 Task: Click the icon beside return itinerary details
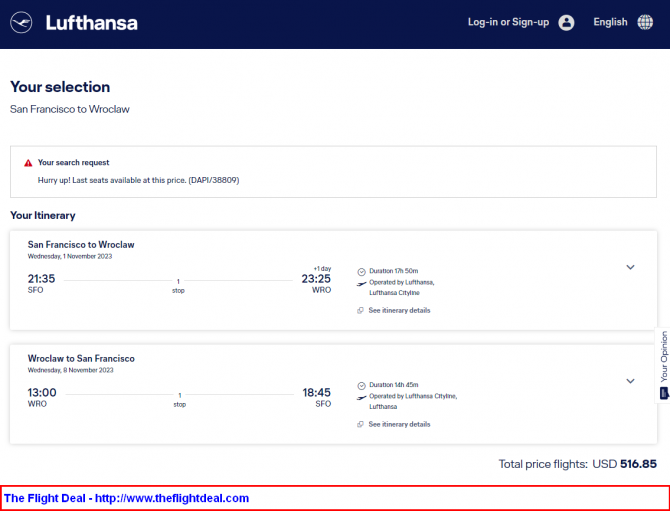pyautogui.click(x=360, y=424)
